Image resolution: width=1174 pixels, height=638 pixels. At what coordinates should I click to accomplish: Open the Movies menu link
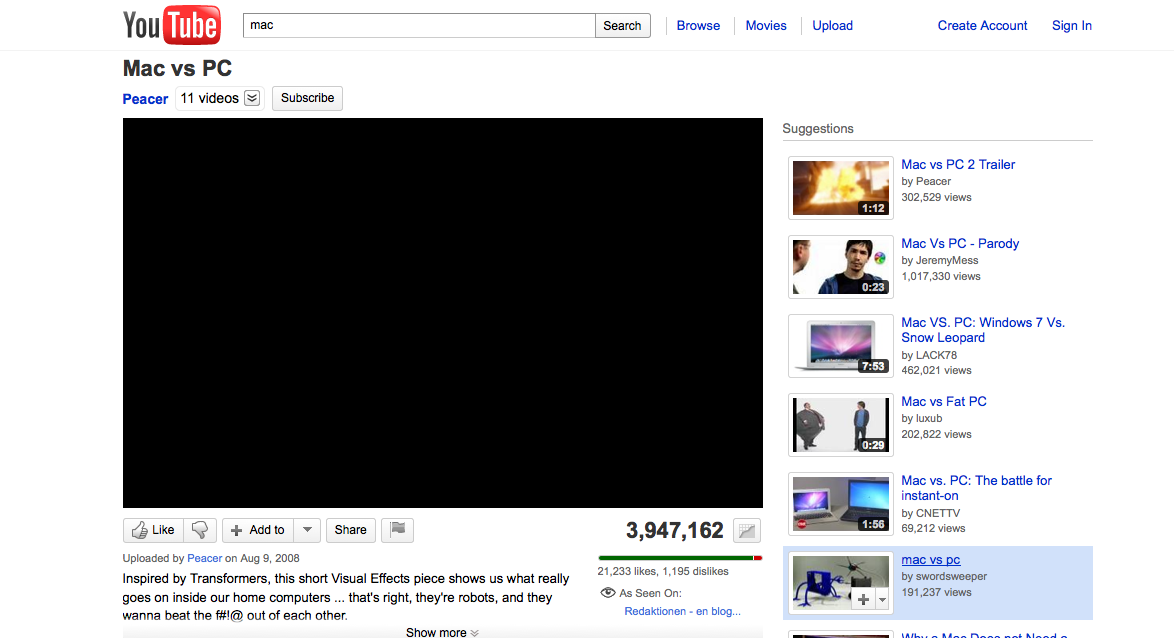[x=766, y=25]
